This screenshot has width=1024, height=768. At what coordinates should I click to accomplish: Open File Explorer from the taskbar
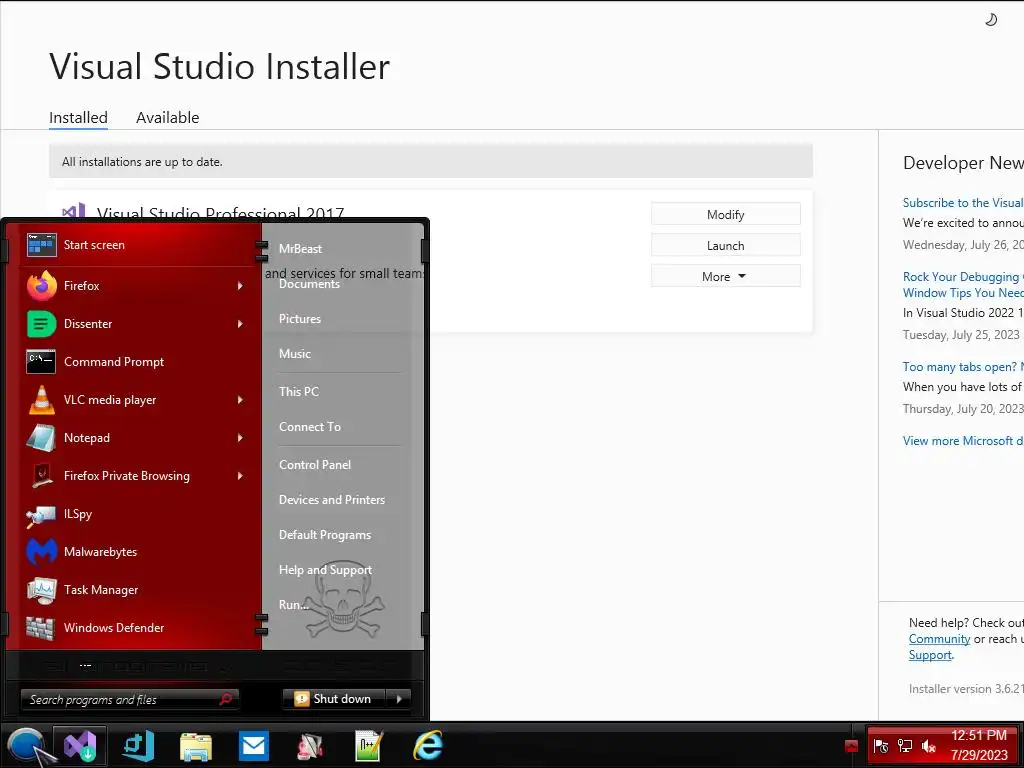pyautogui.click(x=196, y=746)
